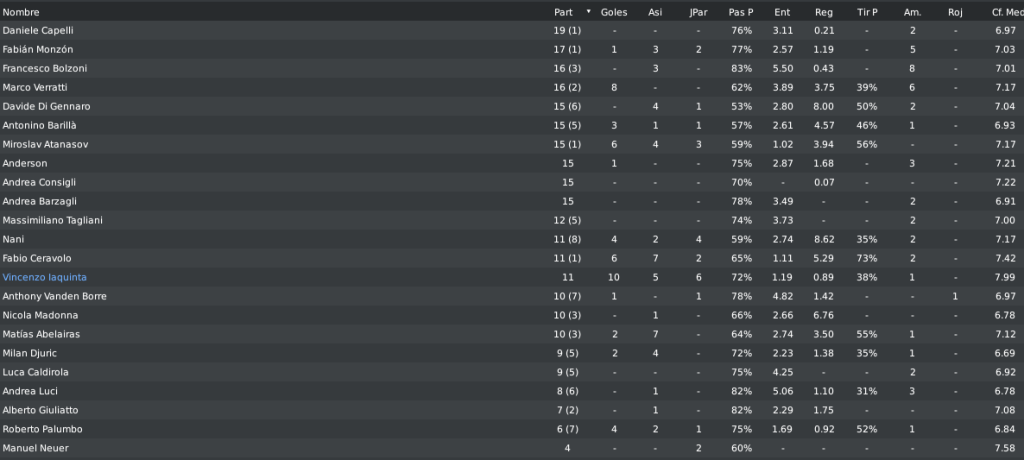Click the Ent column header
This screenshot has height=460, width=1024.
pyautogui.click(x=782, y=12)
